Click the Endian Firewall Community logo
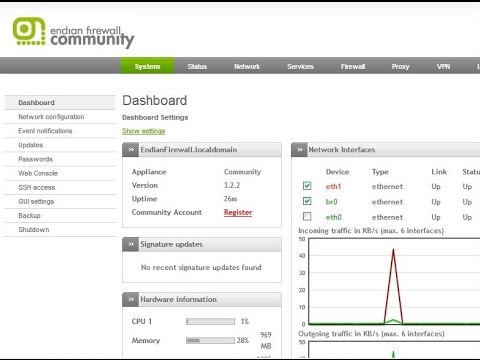Screen dimensions: 480x360 click(x=73, y=32)
